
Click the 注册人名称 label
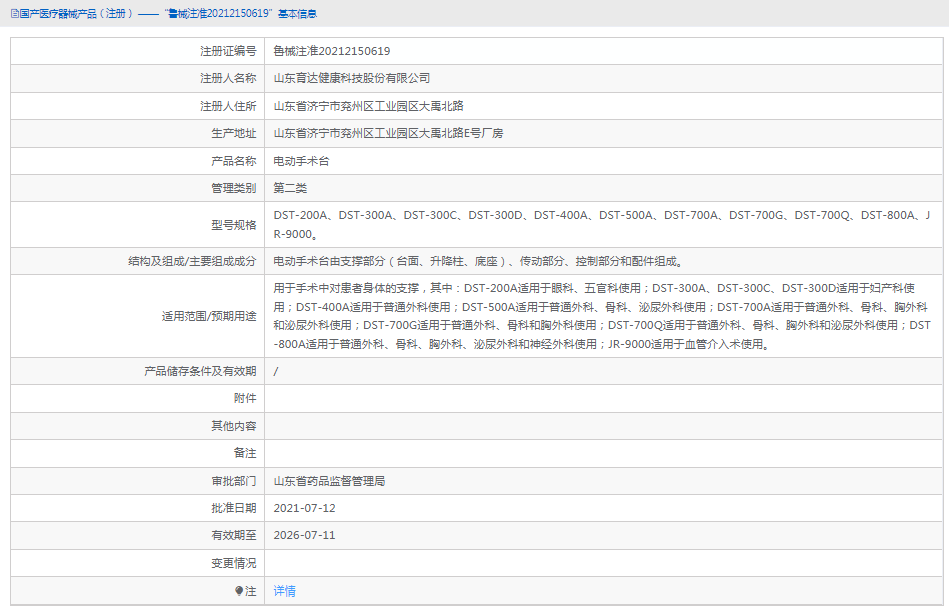(228, 78)
